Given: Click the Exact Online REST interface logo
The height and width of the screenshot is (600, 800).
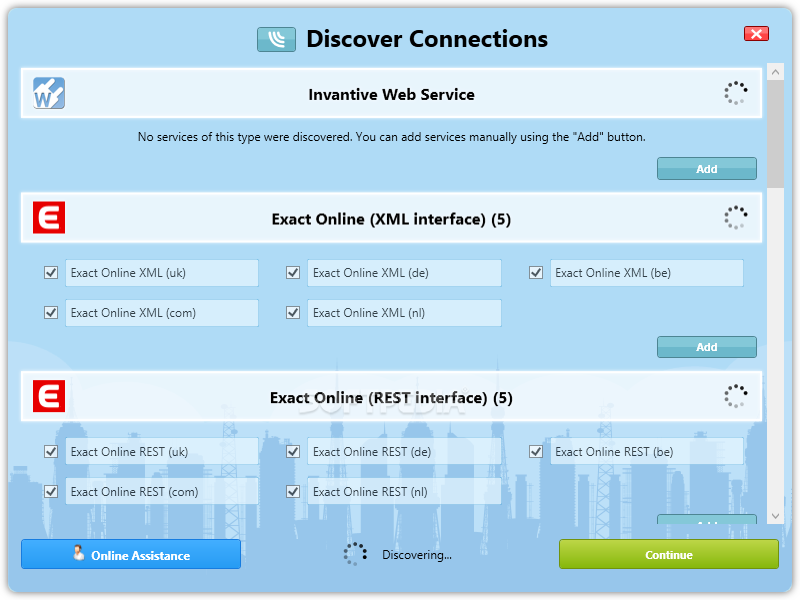Looking at the screenshot, I should point(49,395).
